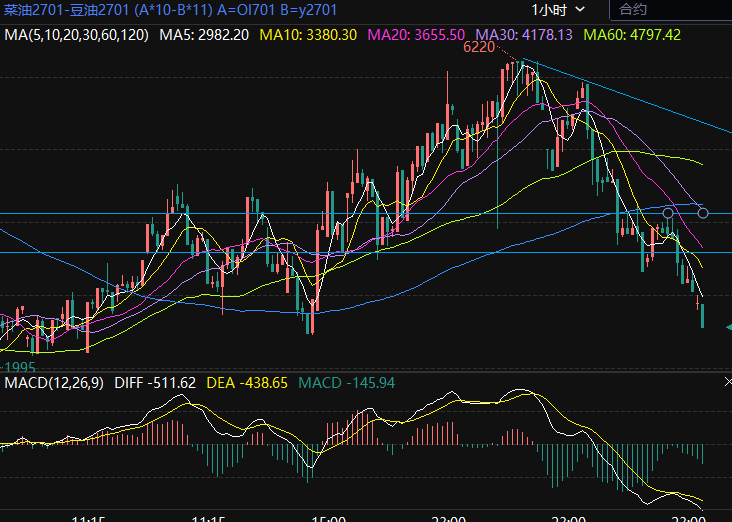Click the DEA -438.65 value
Viewport: 732px width, 522px height.
pos(247,383)
